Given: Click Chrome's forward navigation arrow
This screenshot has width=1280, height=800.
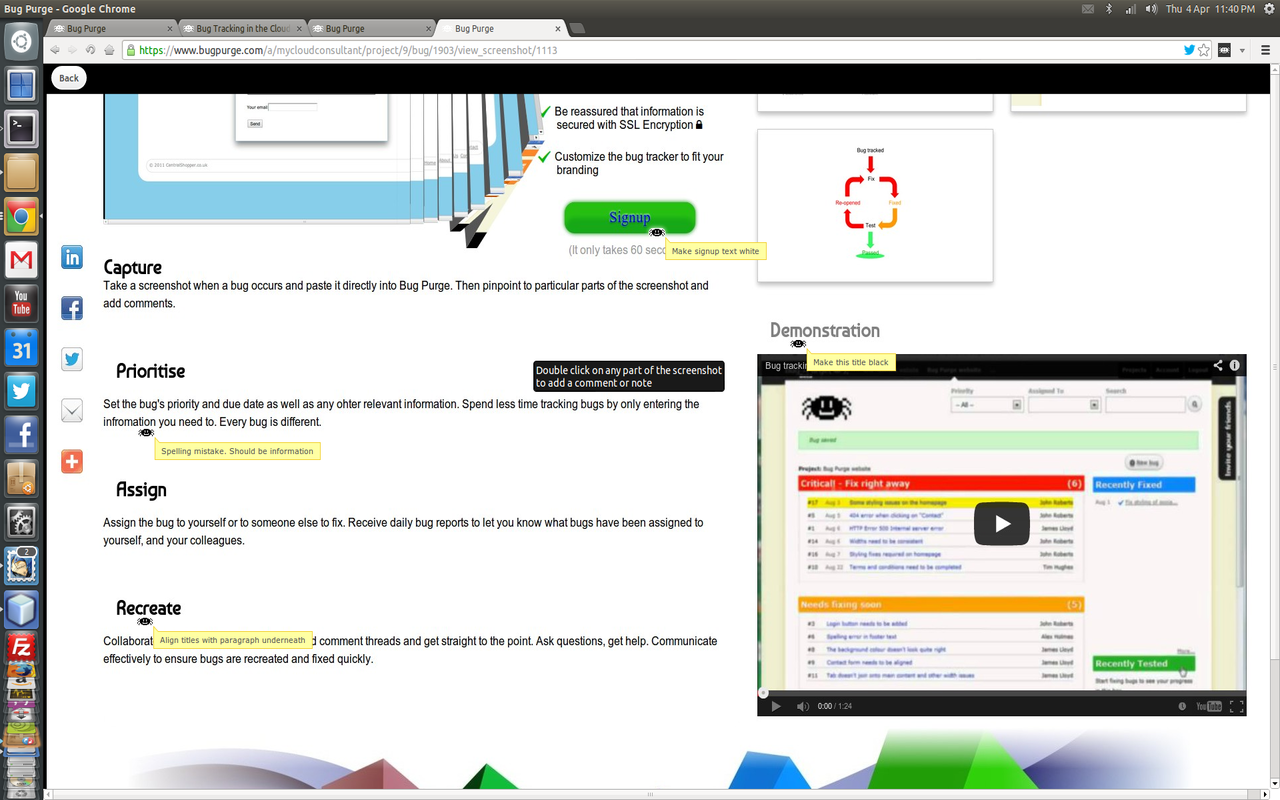Looking at the screenshot, I should [x=72, y=49].
